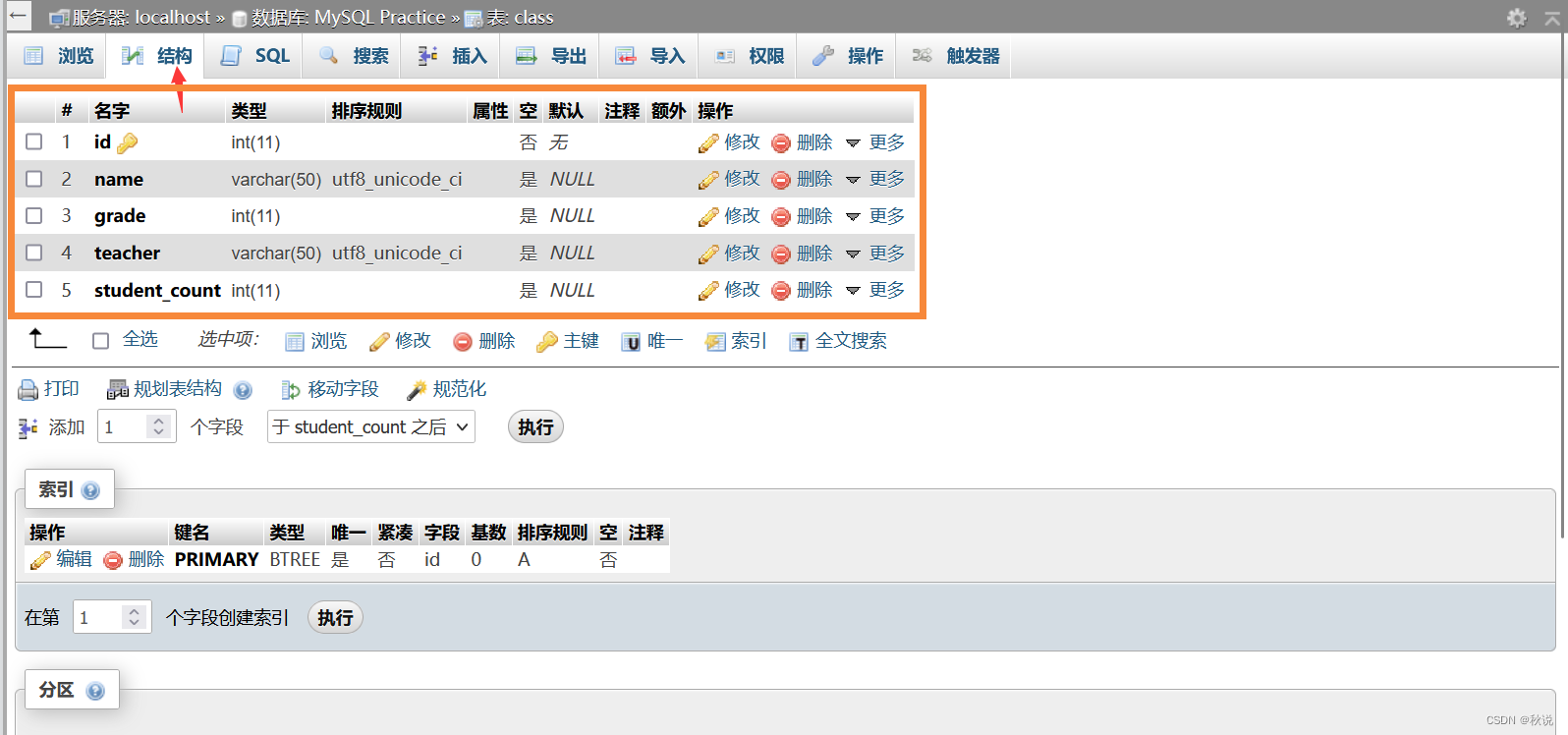This screenshot has width=1568, height=735.
Task: Click the 规范化 normalize wand icon
Action: 417,390
